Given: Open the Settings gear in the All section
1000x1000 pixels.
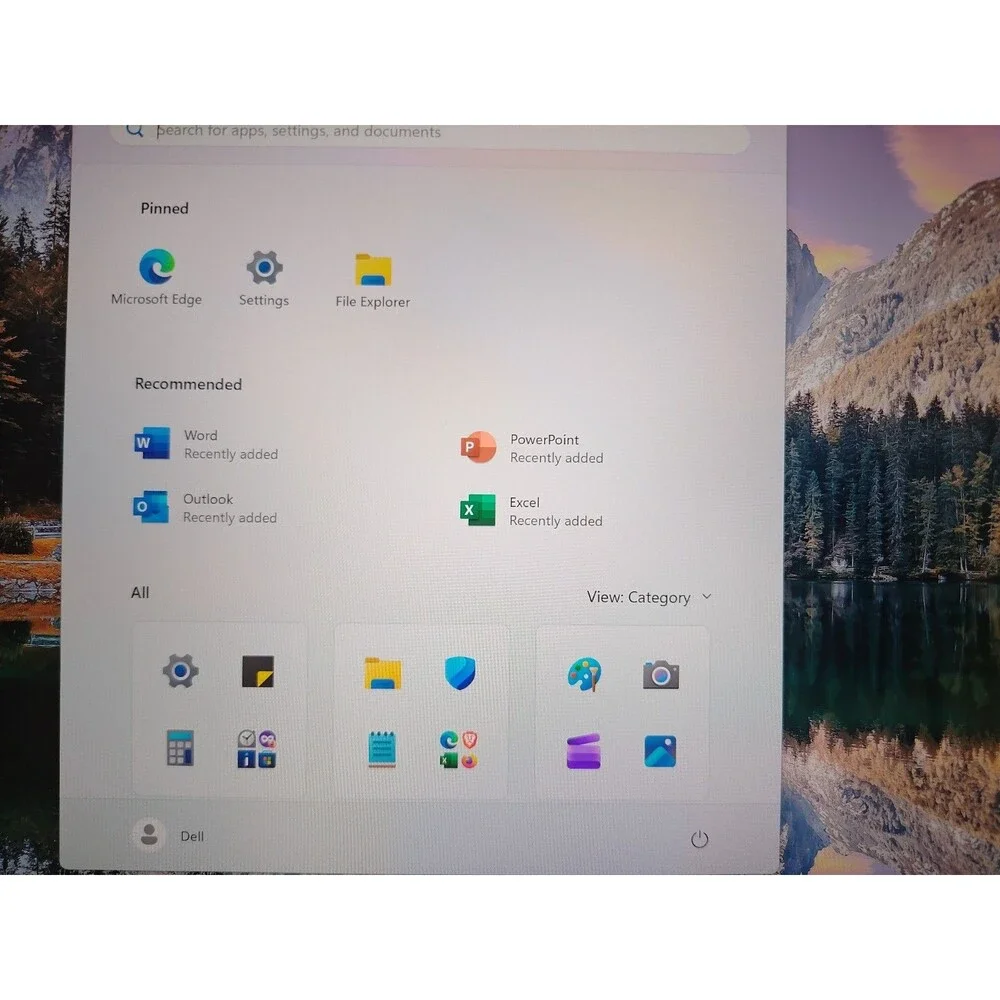Looking at the screenshot, I should click(180, 671).
